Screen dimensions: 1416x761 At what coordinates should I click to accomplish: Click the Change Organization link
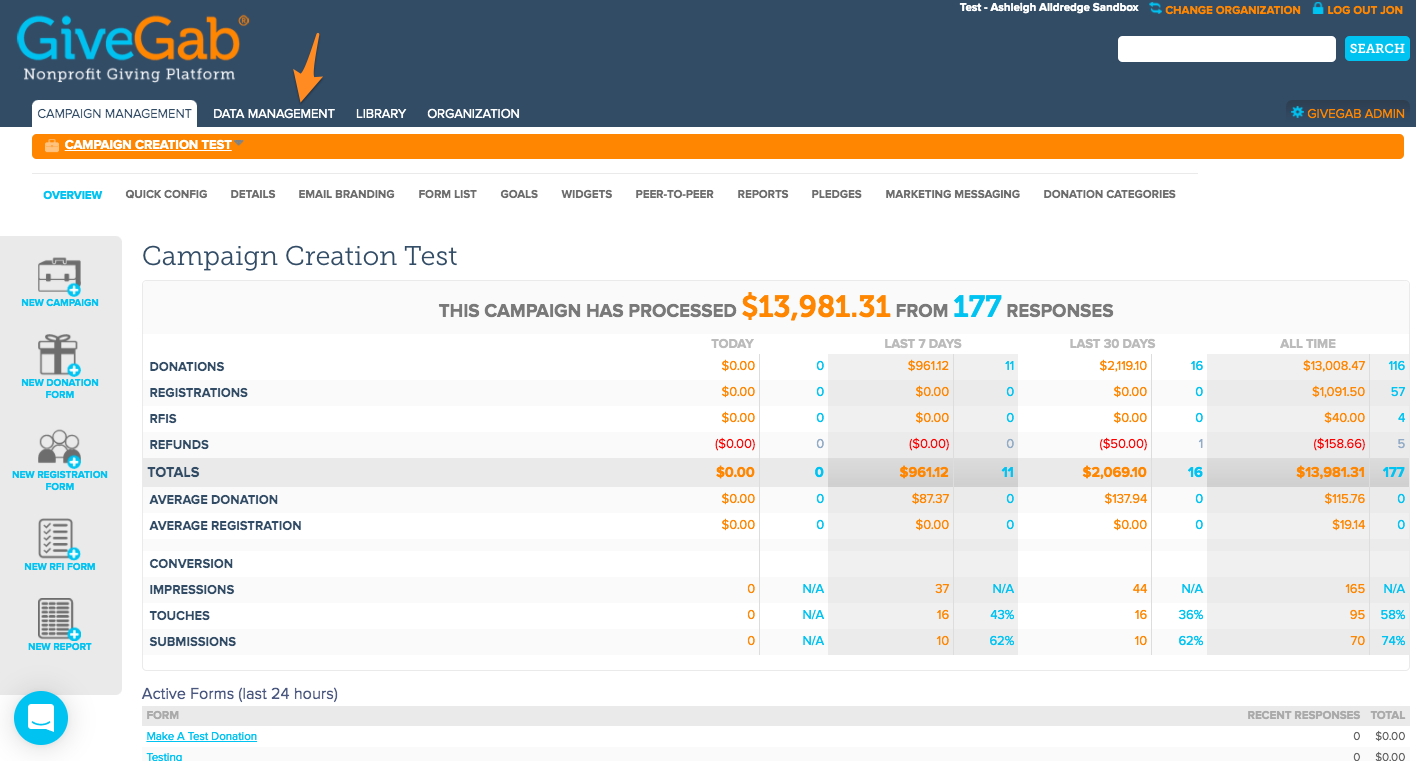click(1233, 10)
